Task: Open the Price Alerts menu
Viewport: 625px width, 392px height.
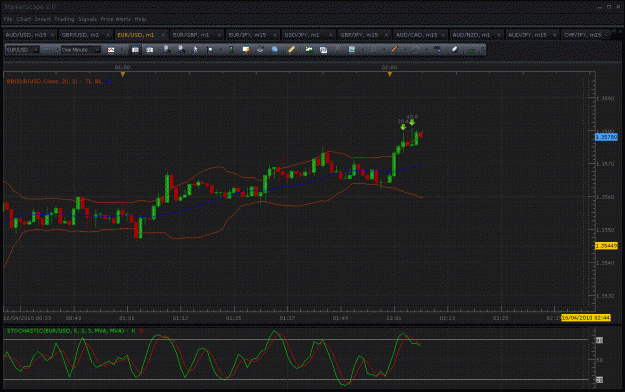Action: pos(115,19)
